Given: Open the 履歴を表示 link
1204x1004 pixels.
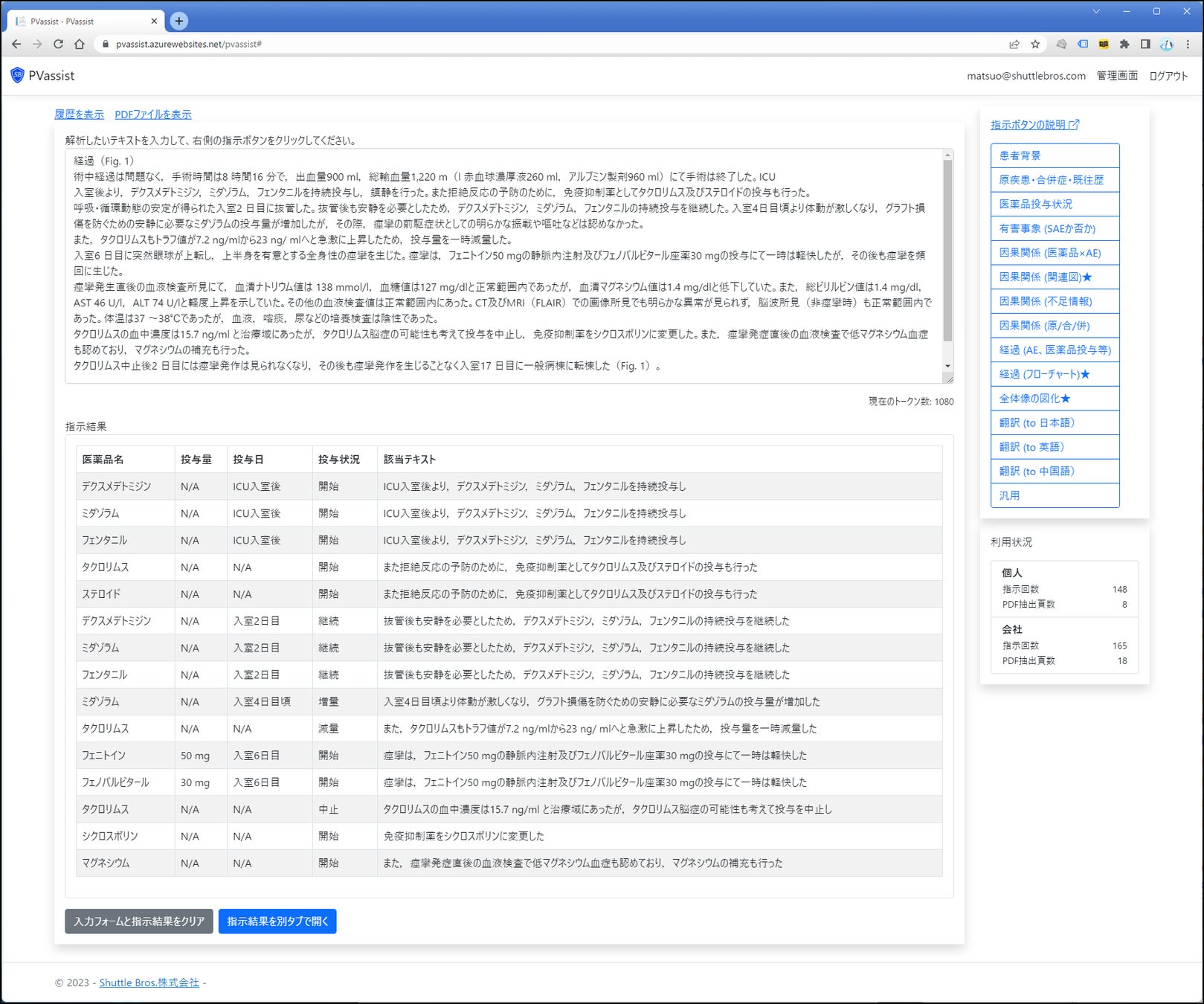Looking at the screenshot, I should [x=79, y=115].
